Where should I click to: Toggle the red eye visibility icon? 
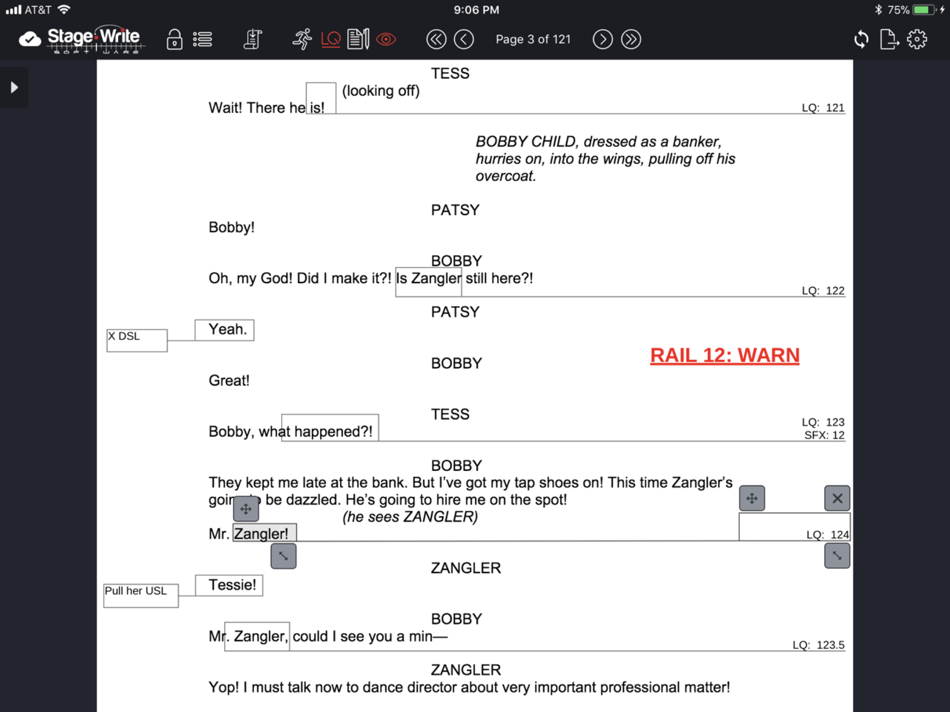[386, 39]
